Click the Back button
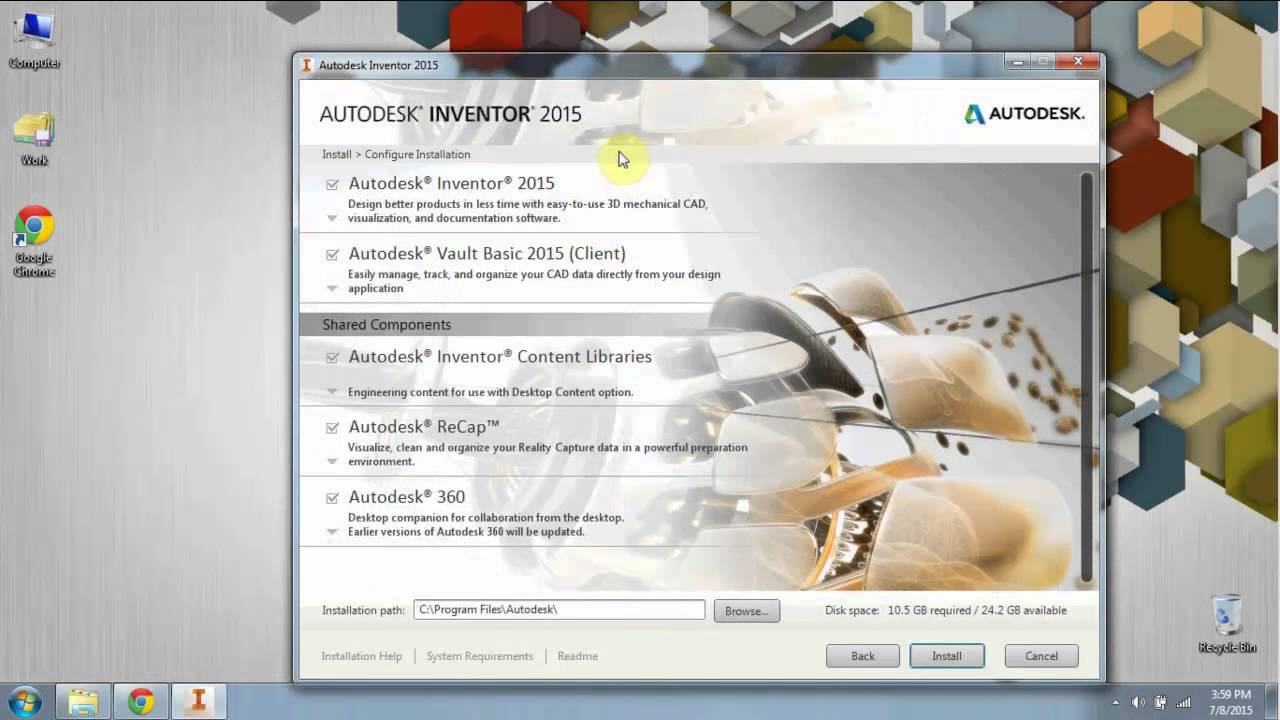Viewport: 1280px width, 720px height. point(863,656)
